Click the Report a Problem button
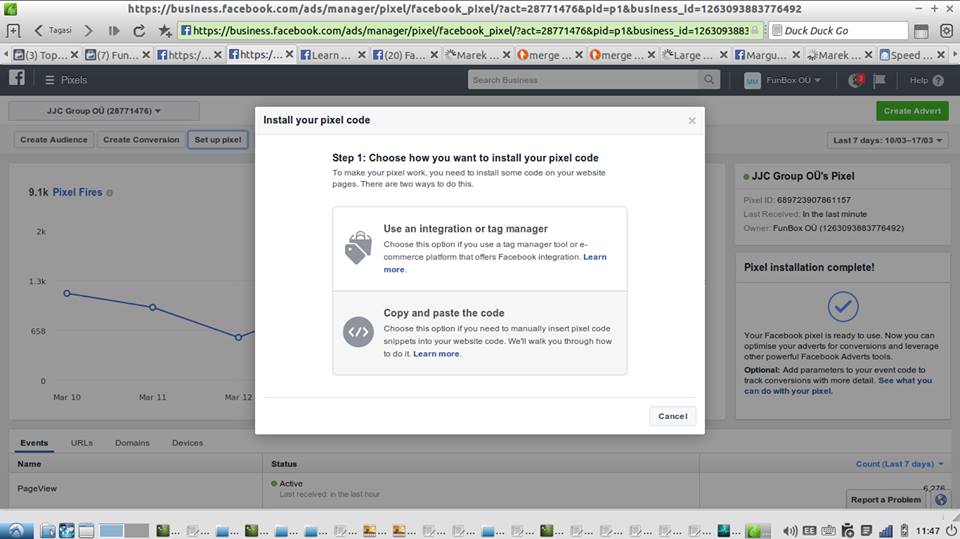Image resolution: width=960 pixels, height=539 pixels. pos(886,500)
